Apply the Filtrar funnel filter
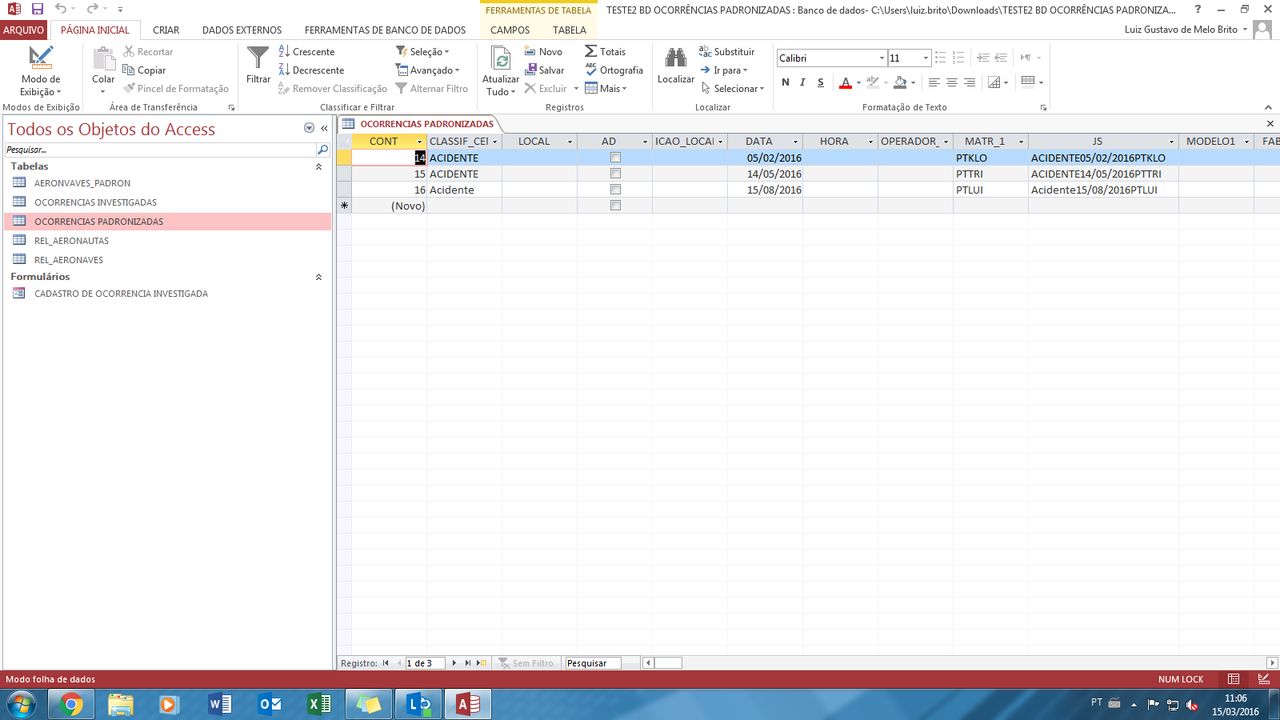The width and height of the screenshot is (1280, 720). tap(258, 65)
